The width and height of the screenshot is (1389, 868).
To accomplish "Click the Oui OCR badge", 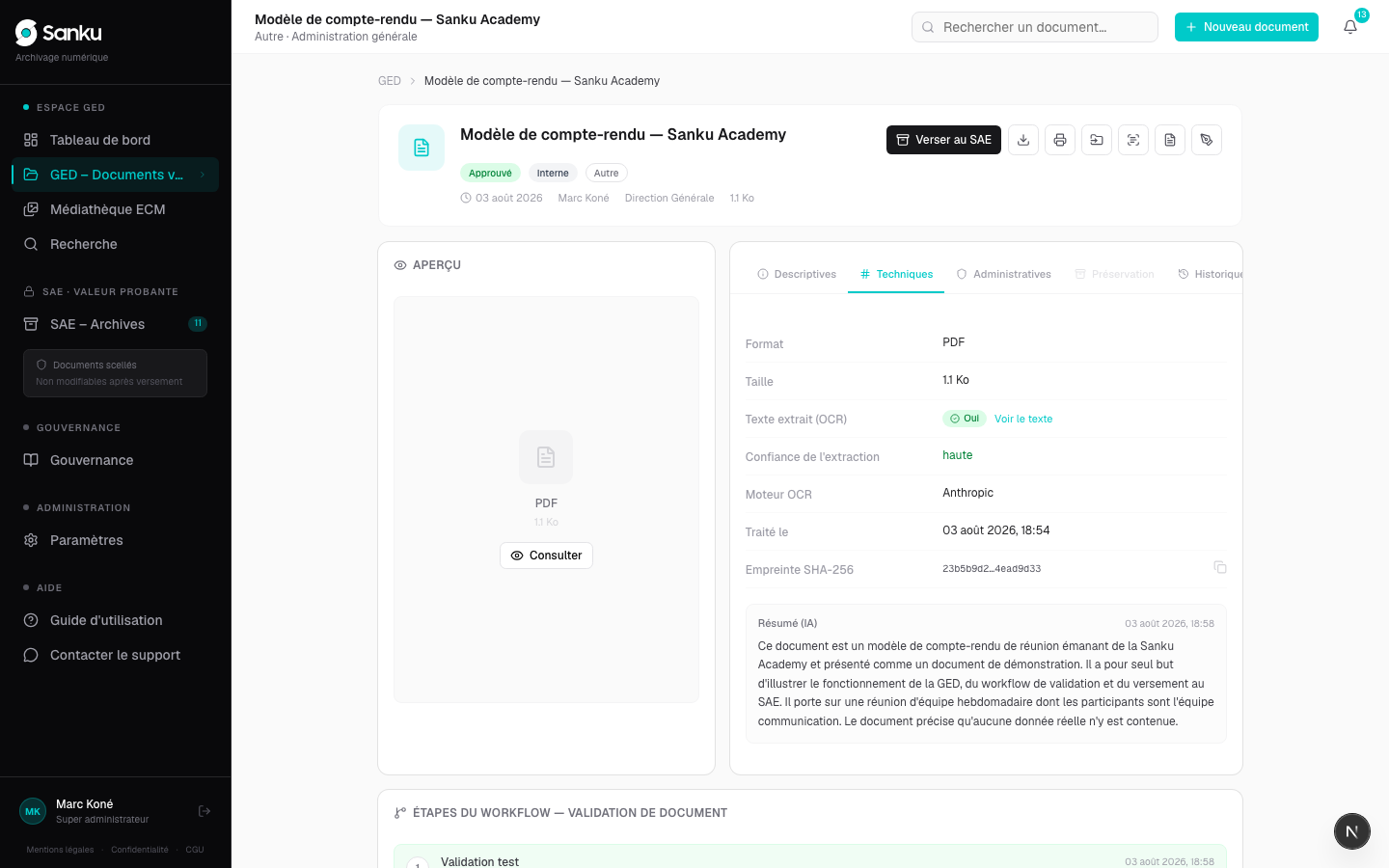I will (x=965, y=419).
